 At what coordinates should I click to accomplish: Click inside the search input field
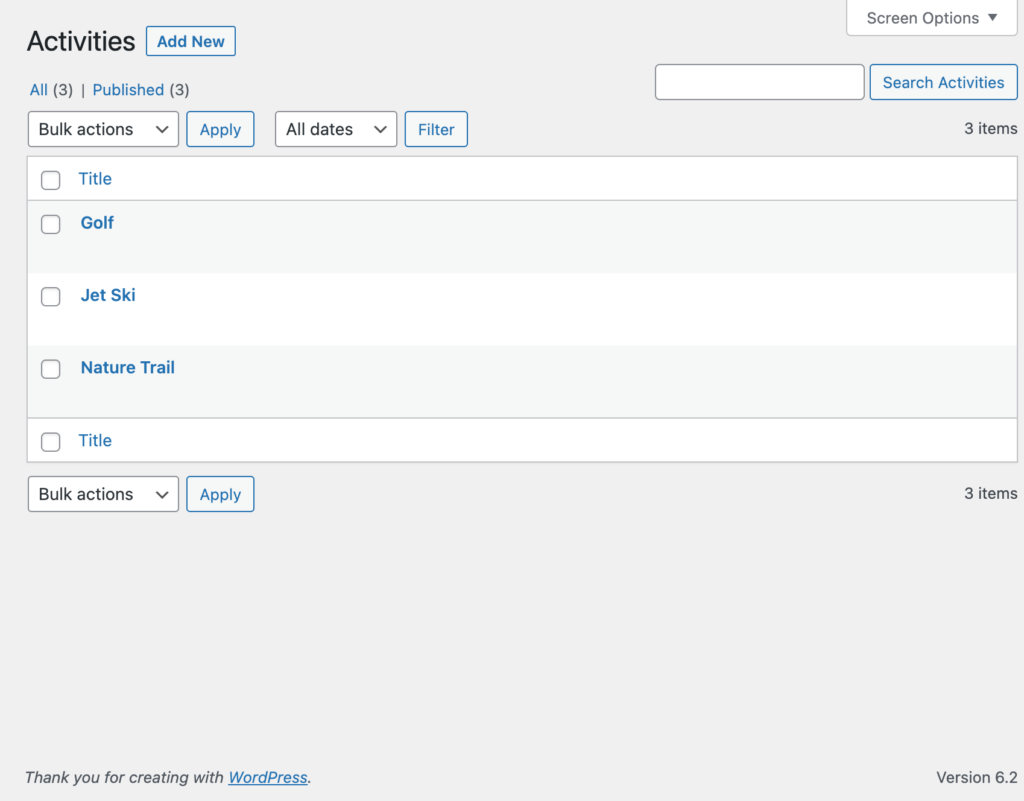click(x=759, y=82)
